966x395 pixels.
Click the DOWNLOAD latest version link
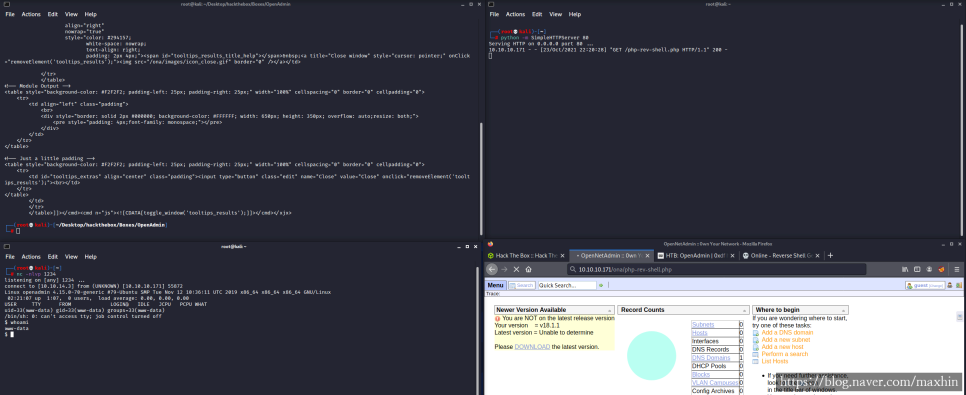click(532, 347)
